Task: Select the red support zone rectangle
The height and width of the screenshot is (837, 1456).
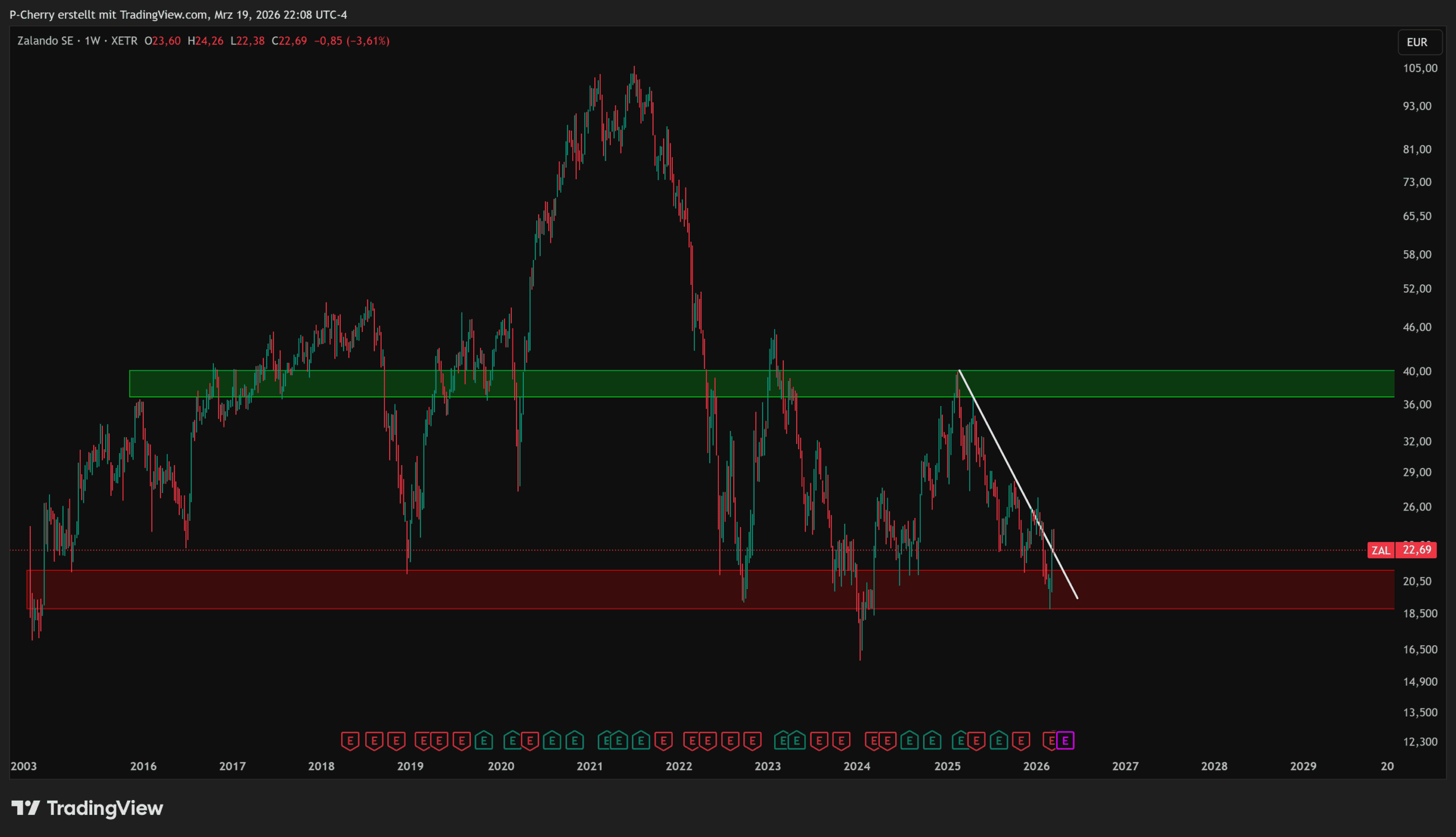Action: [x=1207, y=589]
